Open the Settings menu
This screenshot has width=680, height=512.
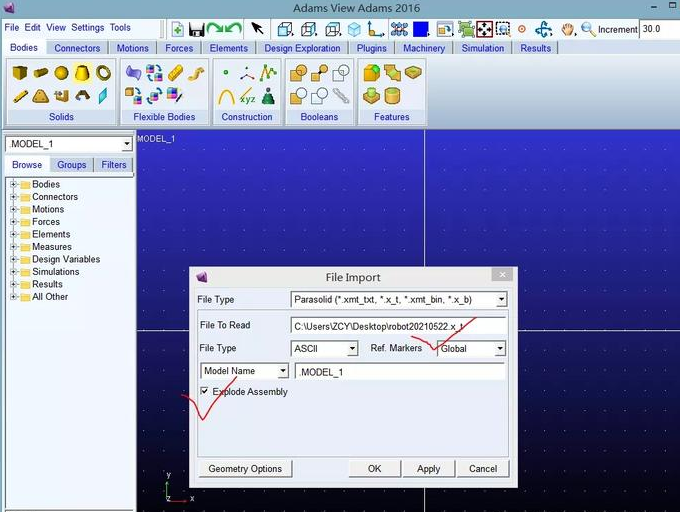88,27
